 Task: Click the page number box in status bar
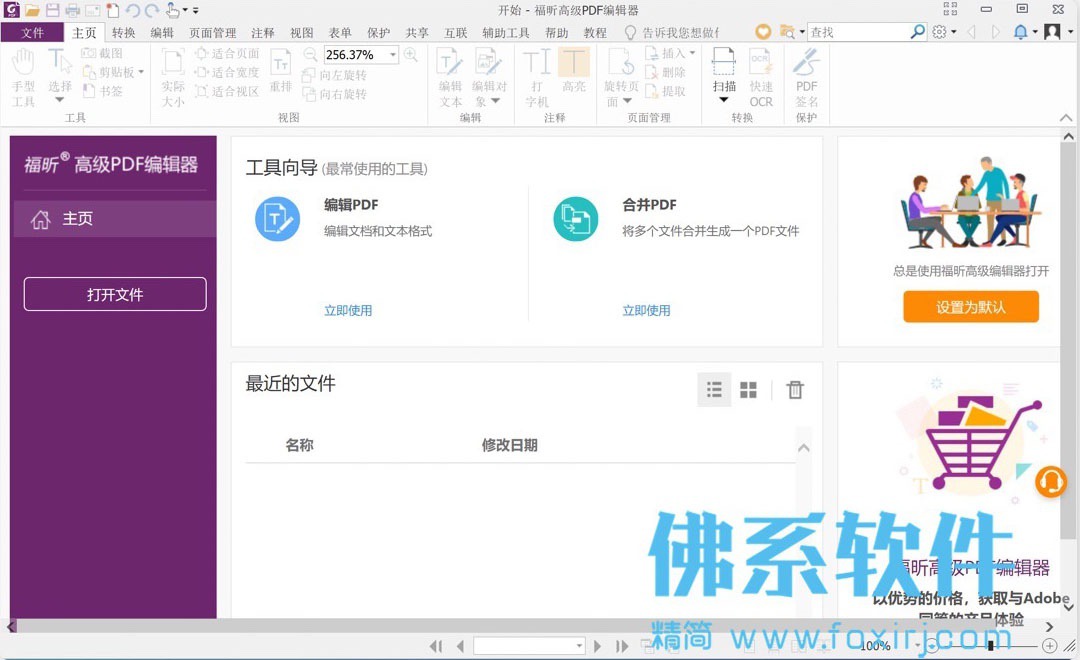click(x=529, y=646)
